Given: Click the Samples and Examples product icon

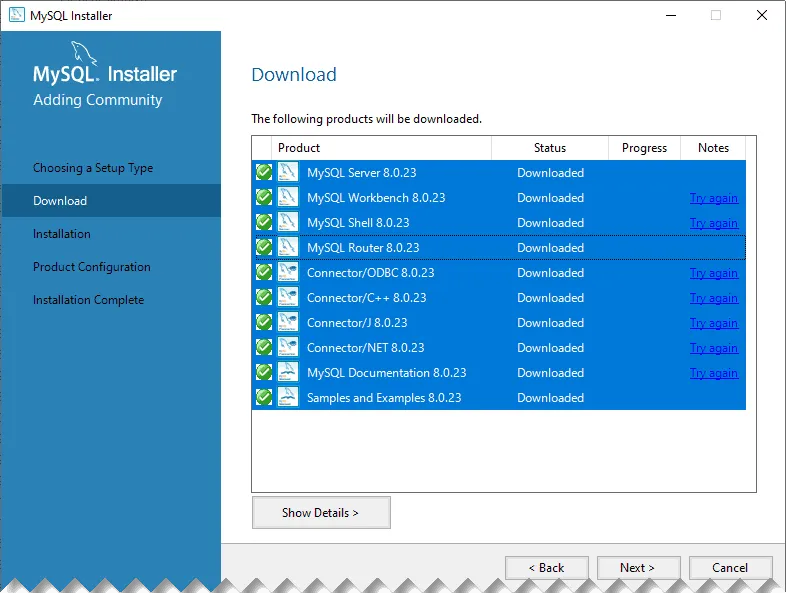Looking at the screenshot, I should (288, 398).
